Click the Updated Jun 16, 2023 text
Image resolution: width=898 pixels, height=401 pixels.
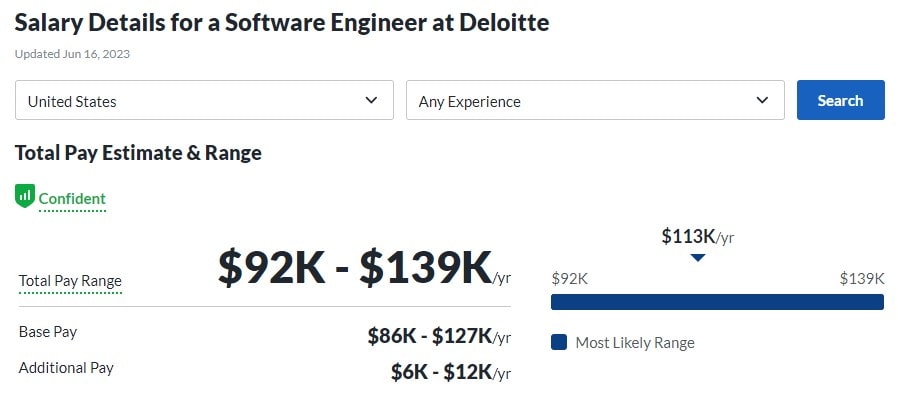point(72,54)
